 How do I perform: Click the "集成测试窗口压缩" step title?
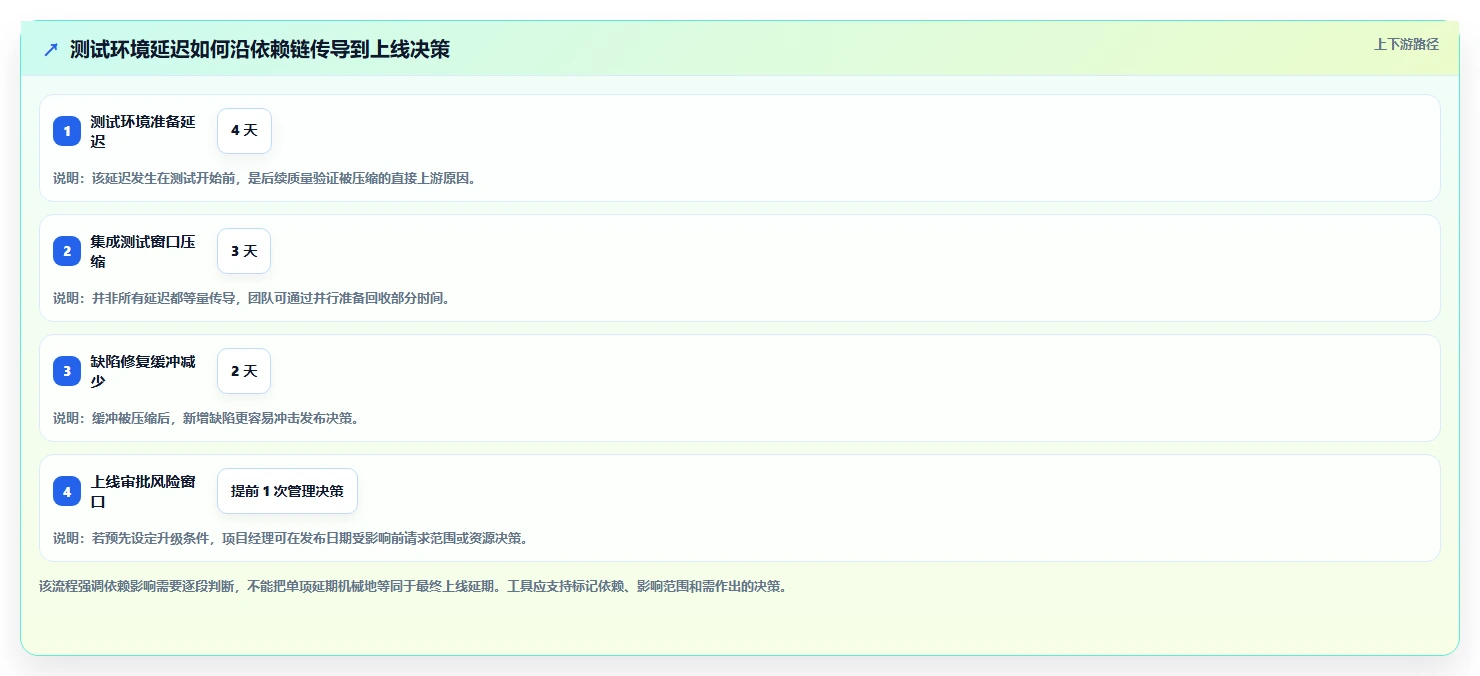[x=143, y=251]
